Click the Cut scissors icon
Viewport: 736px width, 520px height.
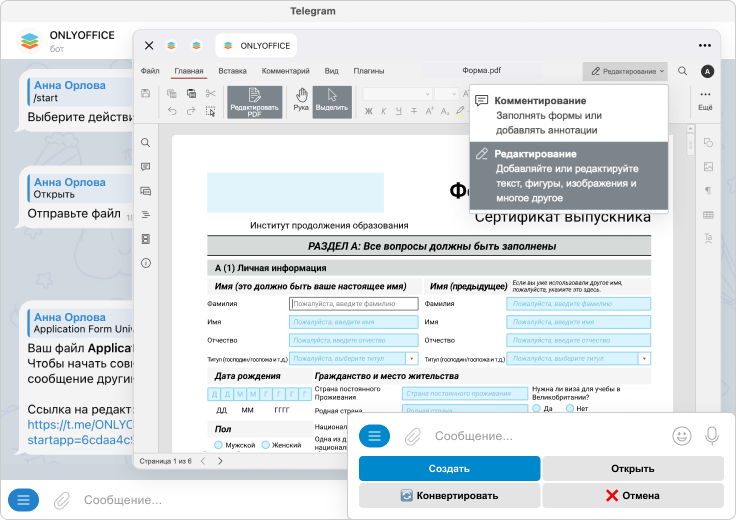pyautogui.click(x=210, y=93)
